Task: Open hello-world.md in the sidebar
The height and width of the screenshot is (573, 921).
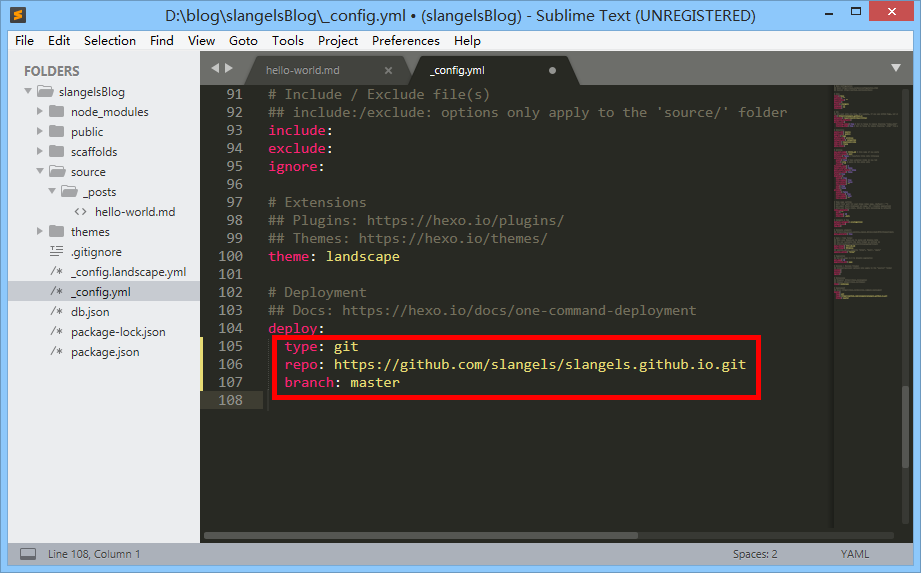Action: pos(135,211)
